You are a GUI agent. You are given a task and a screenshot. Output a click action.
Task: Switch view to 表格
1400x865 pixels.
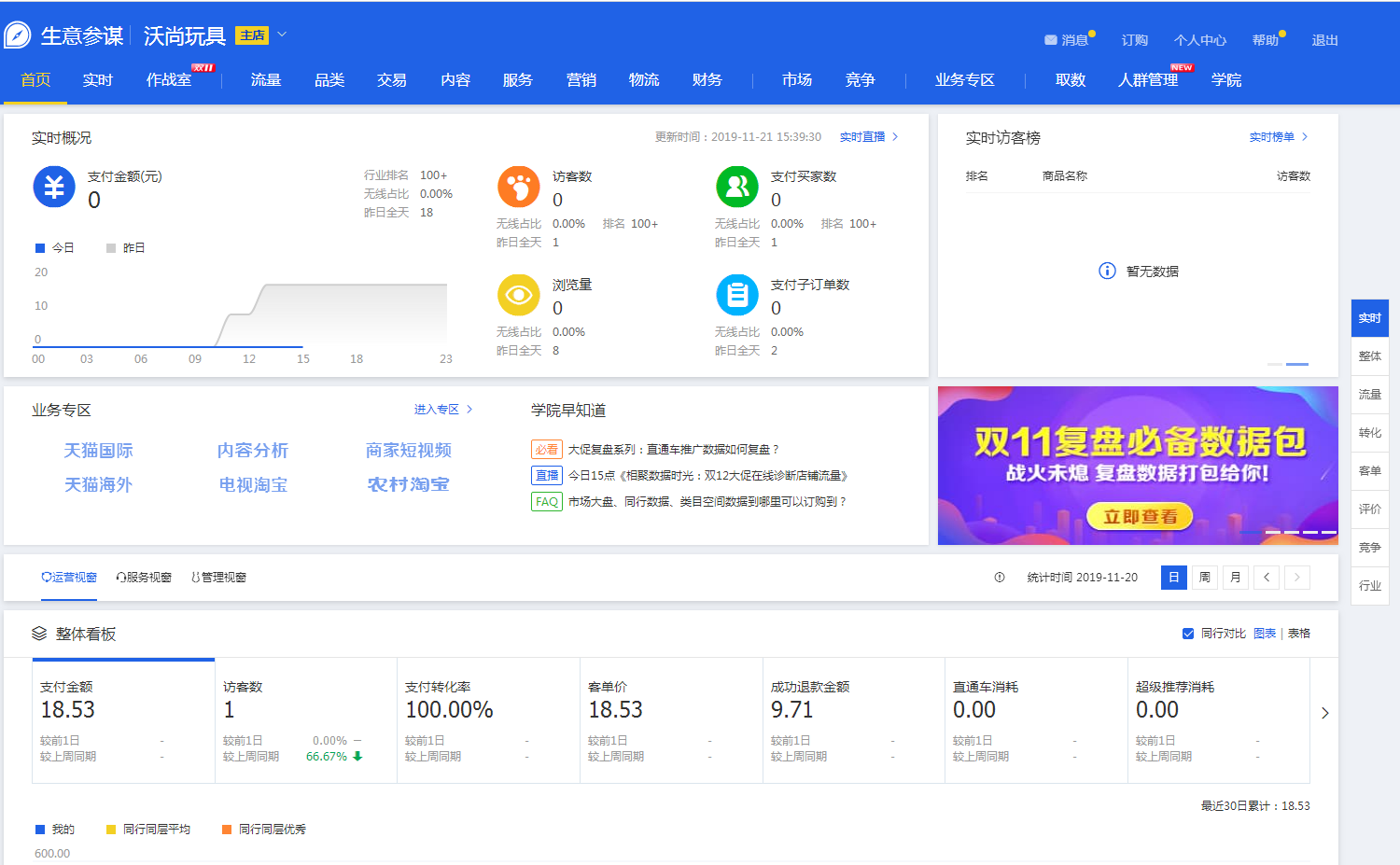click(x=1299, y=634)
